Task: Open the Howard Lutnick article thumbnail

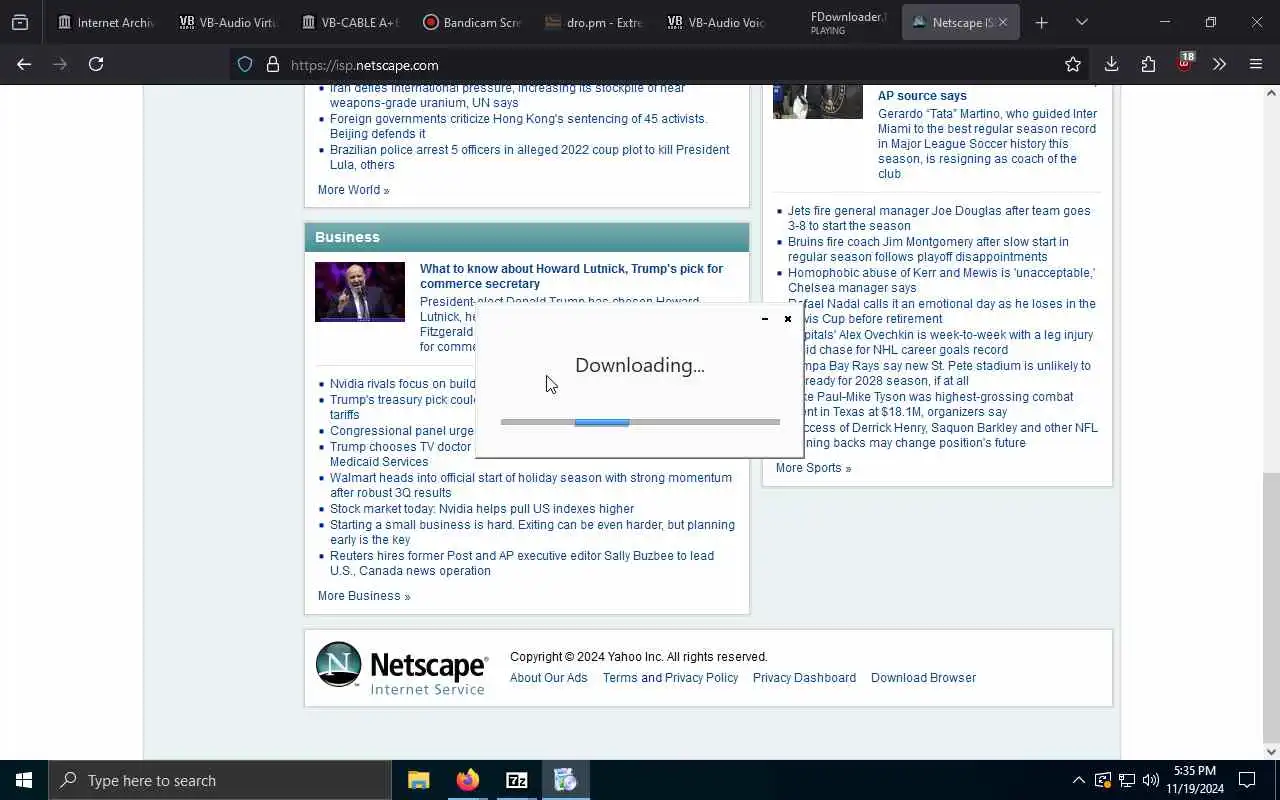Action: (360, 292)
